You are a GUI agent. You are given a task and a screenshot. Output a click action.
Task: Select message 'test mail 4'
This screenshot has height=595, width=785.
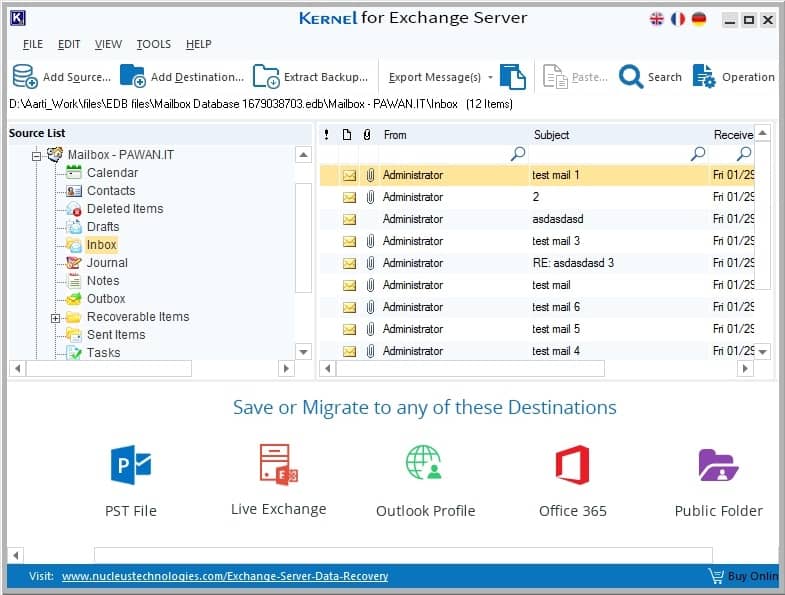click(537, 351)
